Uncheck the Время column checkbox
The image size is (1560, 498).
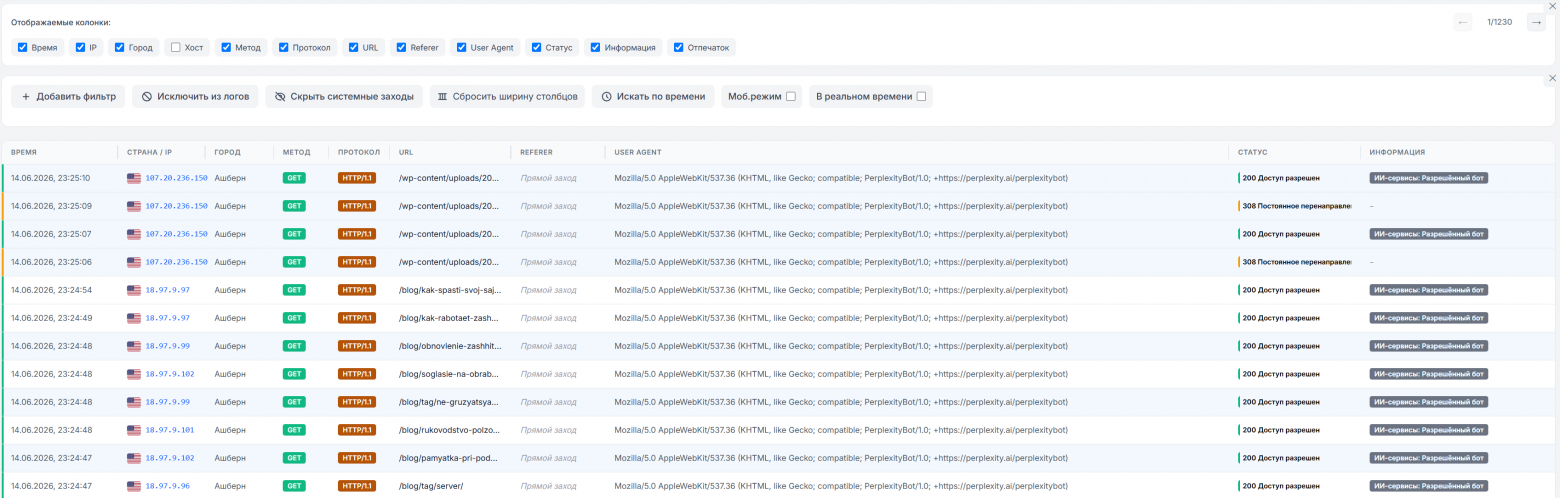[23, 47]
